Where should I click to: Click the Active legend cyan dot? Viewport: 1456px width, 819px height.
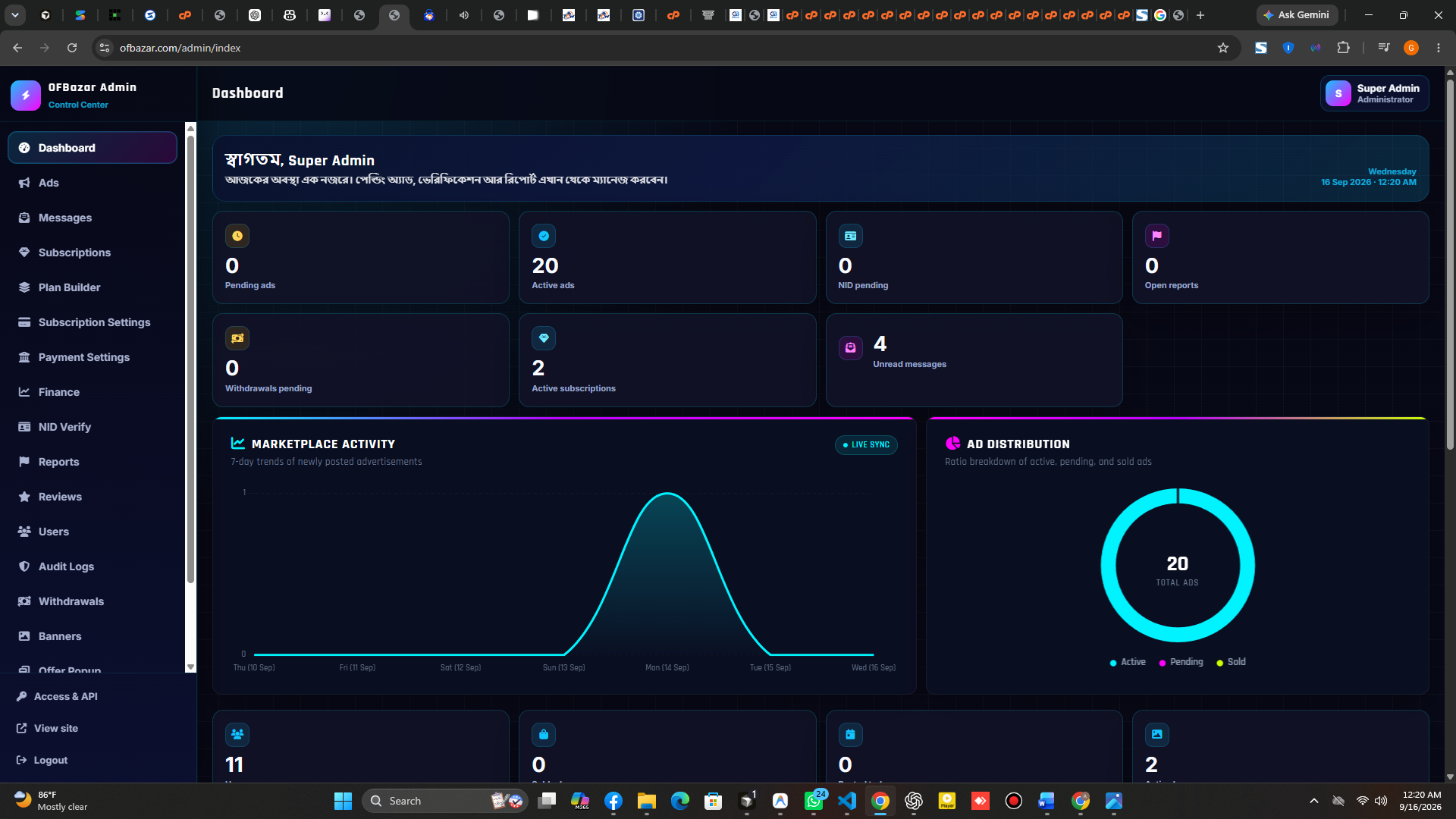tap(1113, 663)
